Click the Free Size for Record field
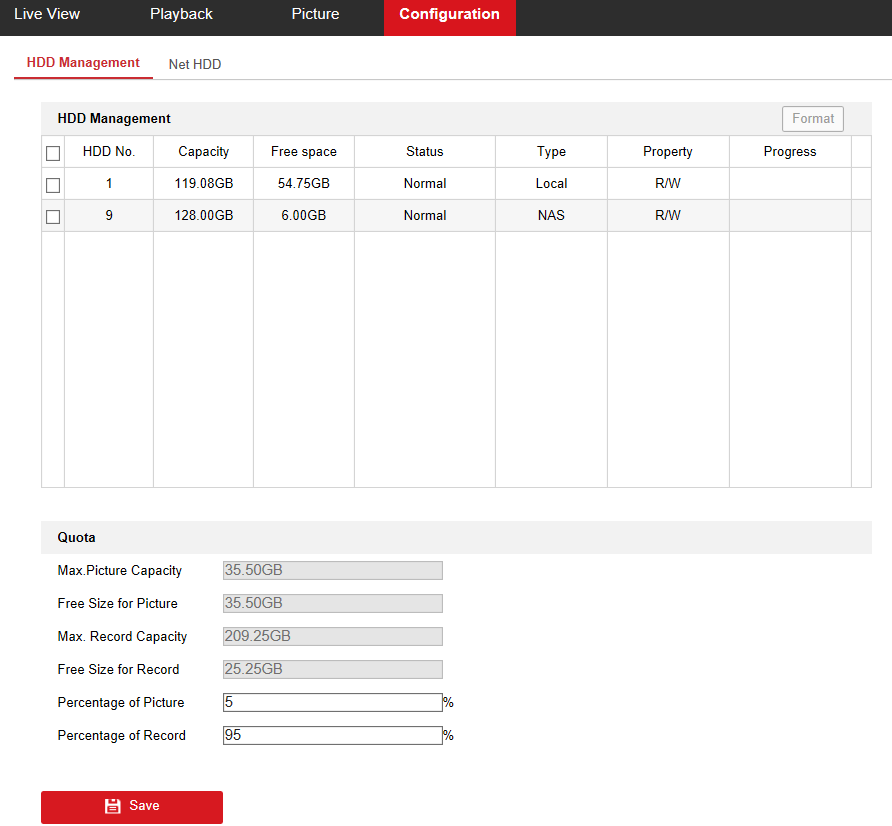 (x=332, y=670)
